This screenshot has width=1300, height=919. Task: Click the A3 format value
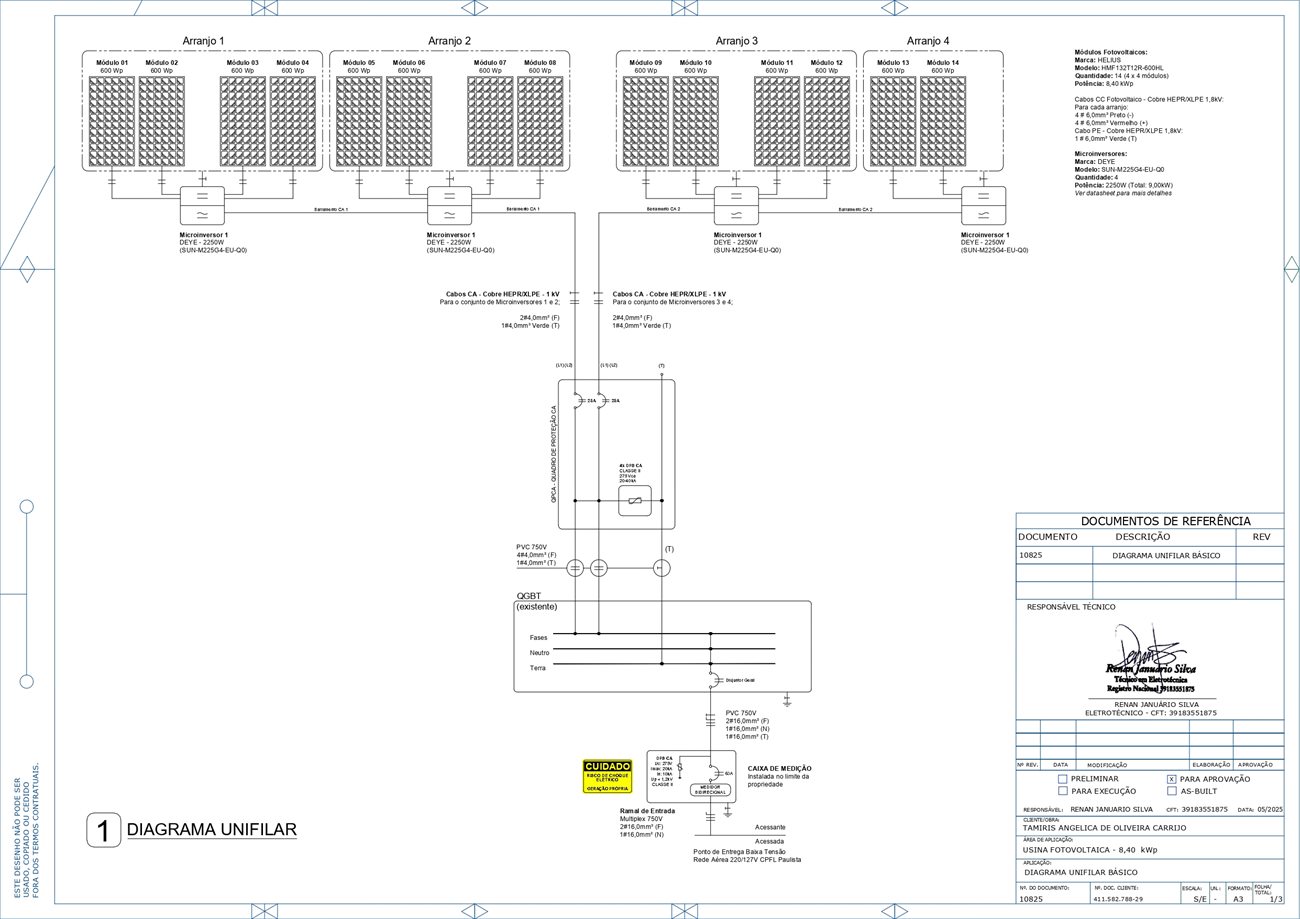1238,899
